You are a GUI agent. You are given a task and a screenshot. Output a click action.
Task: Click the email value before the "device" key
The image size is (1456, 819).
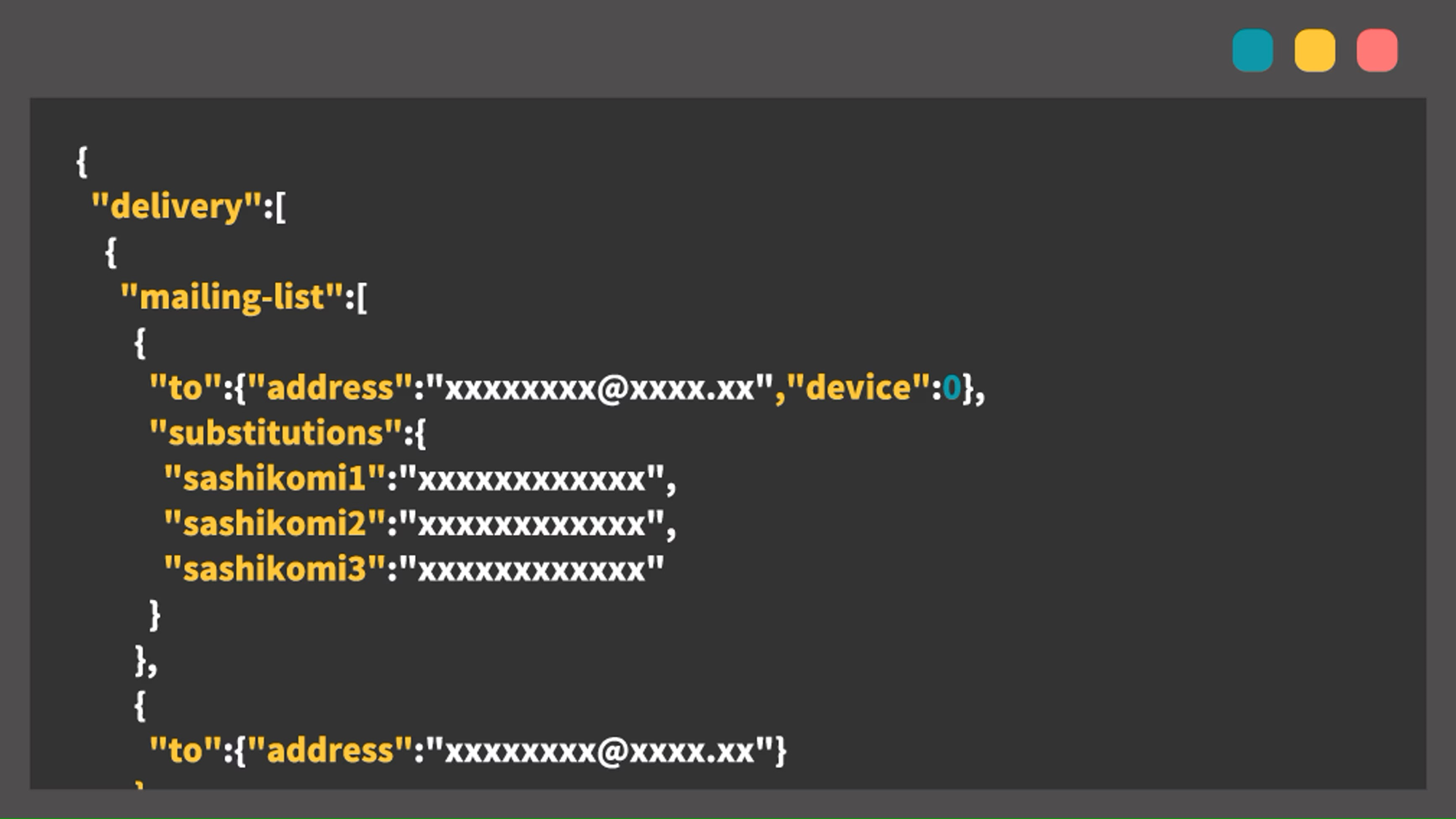click(x=599, y=388)
